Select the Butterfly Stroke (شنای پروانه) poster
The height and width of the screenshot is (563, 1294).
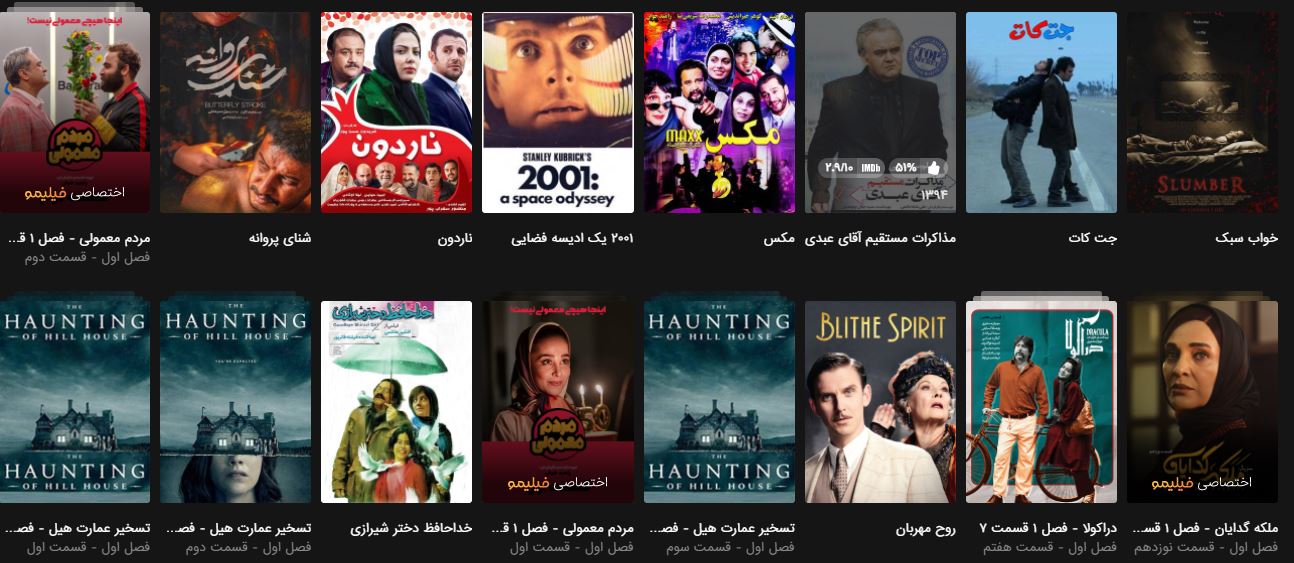coord(236,112)
